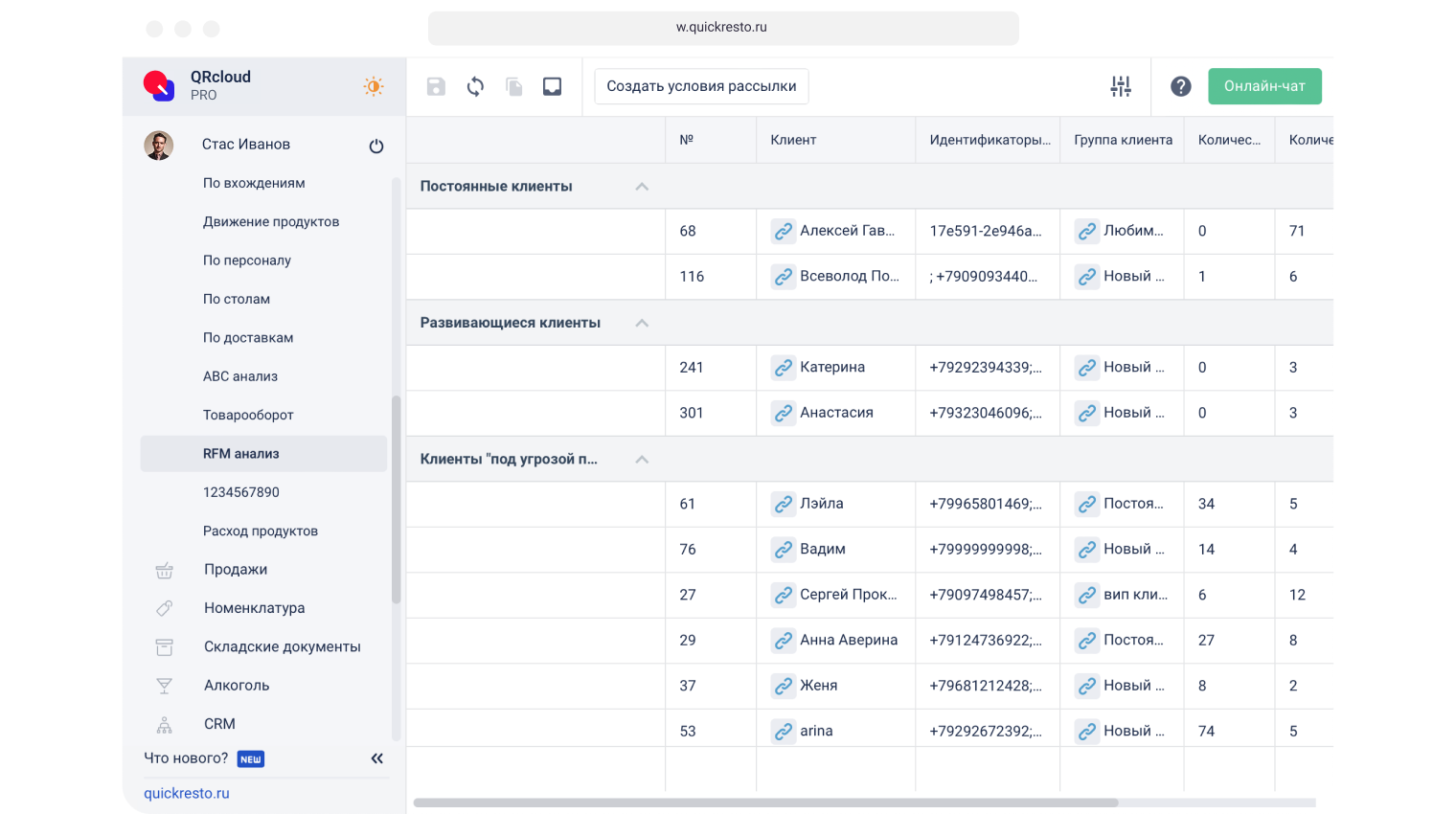This screenshot has height=814, width=1456.
Task: Click the QRcloud logo icon
Action: click(159, 85)
